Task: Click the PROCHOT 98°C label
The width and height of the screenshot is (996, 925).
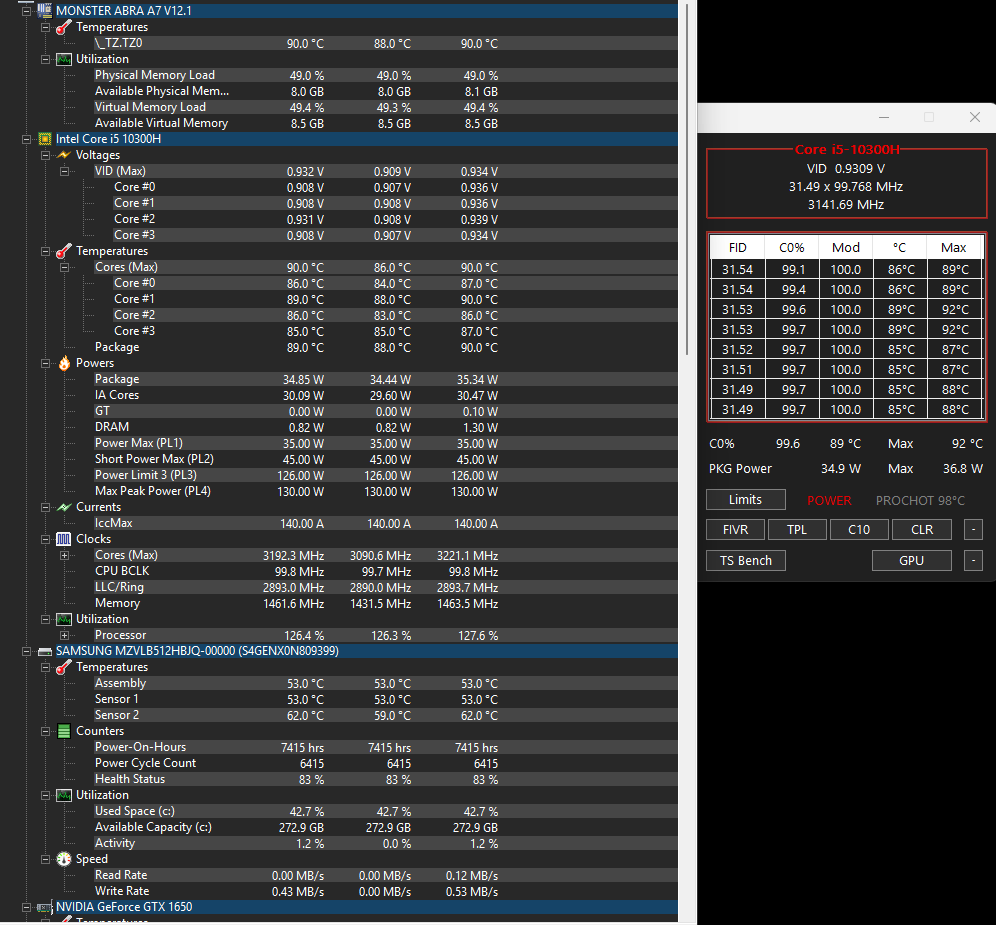Action: pos(920,501)
